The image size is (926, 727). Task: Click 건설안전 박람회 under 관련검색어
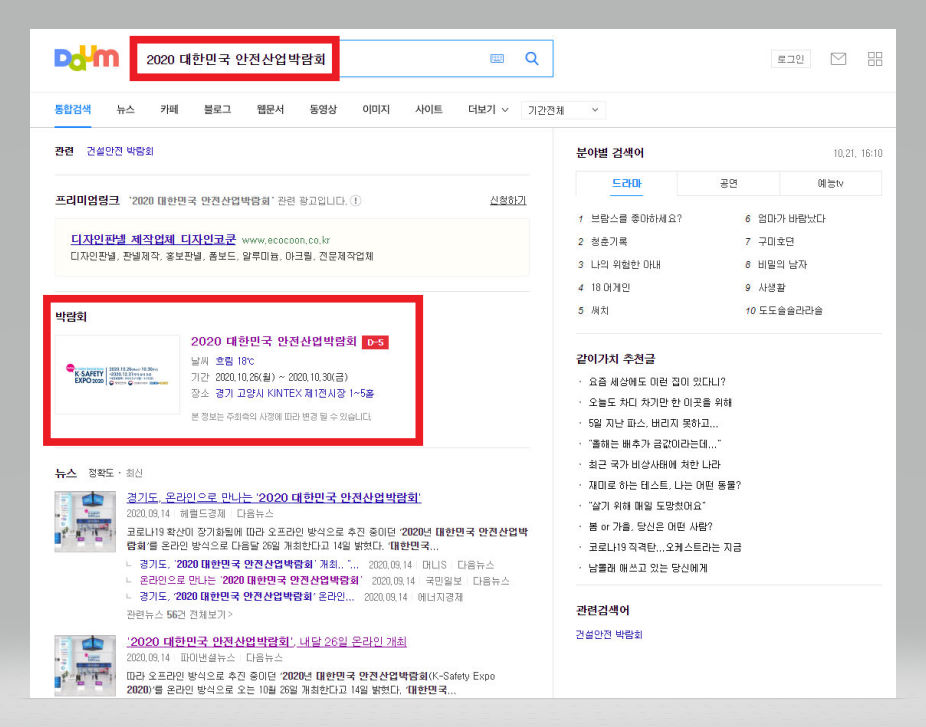[609, 635]
